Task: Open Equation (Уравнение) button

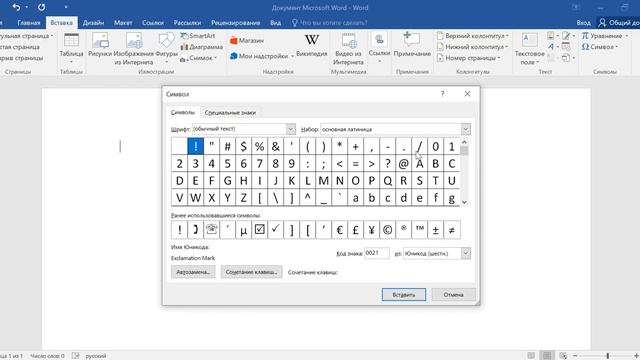Action: pos(605,36)
